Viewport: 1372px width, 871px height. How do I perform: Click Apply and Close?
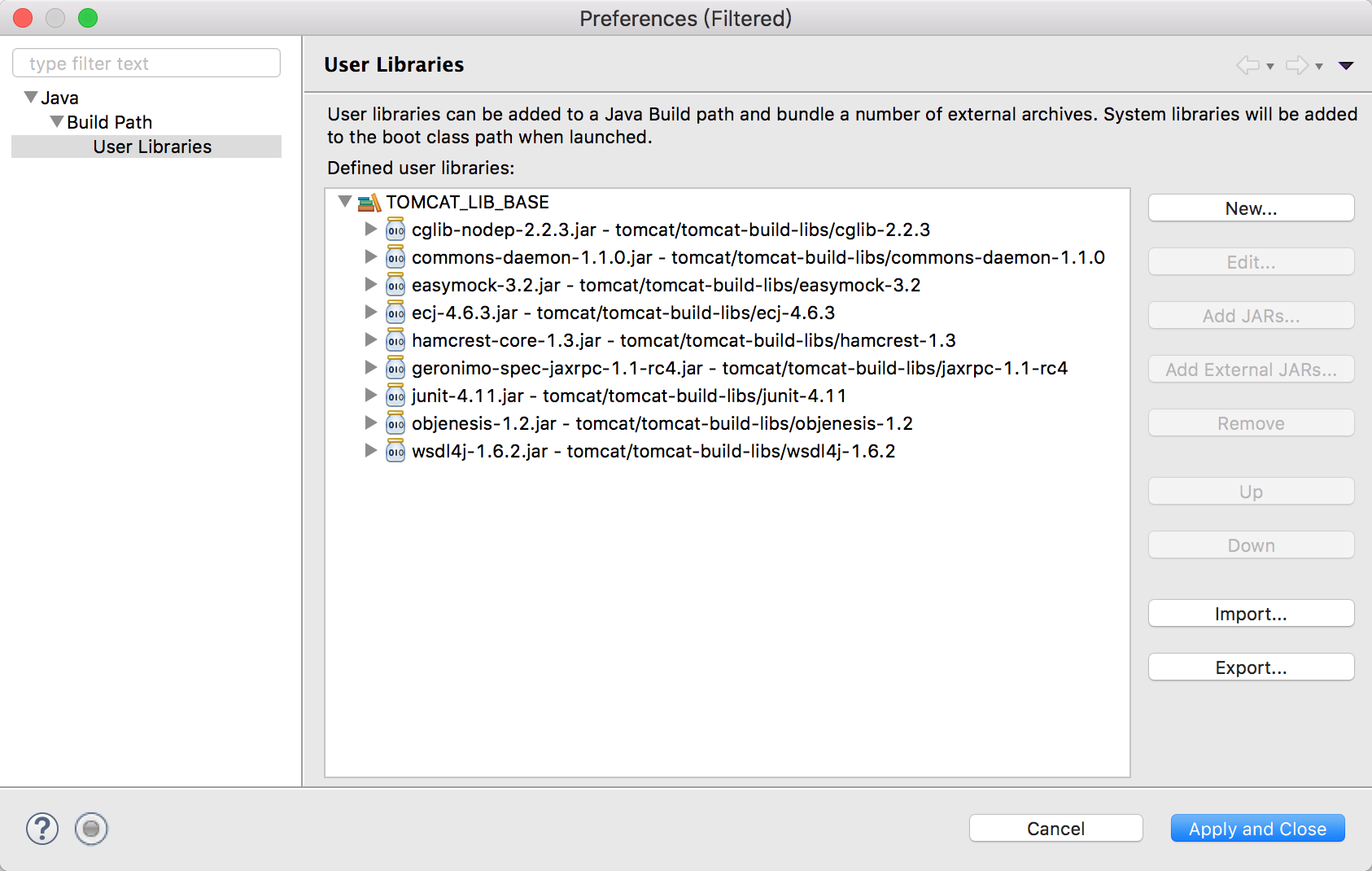coord(1258,829)
